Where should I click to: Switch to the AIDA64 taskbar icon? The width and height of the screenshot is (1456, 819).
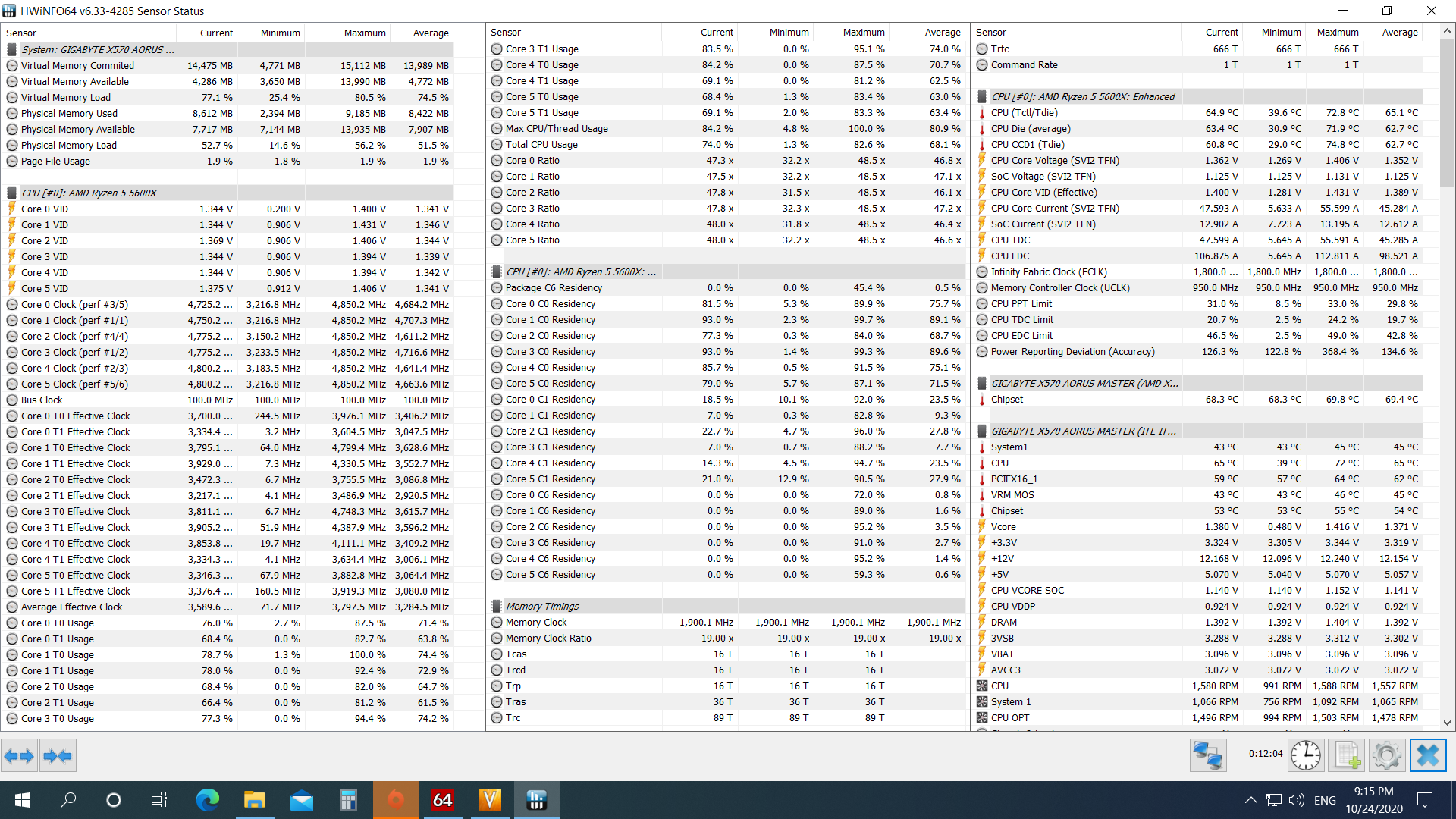442,800
